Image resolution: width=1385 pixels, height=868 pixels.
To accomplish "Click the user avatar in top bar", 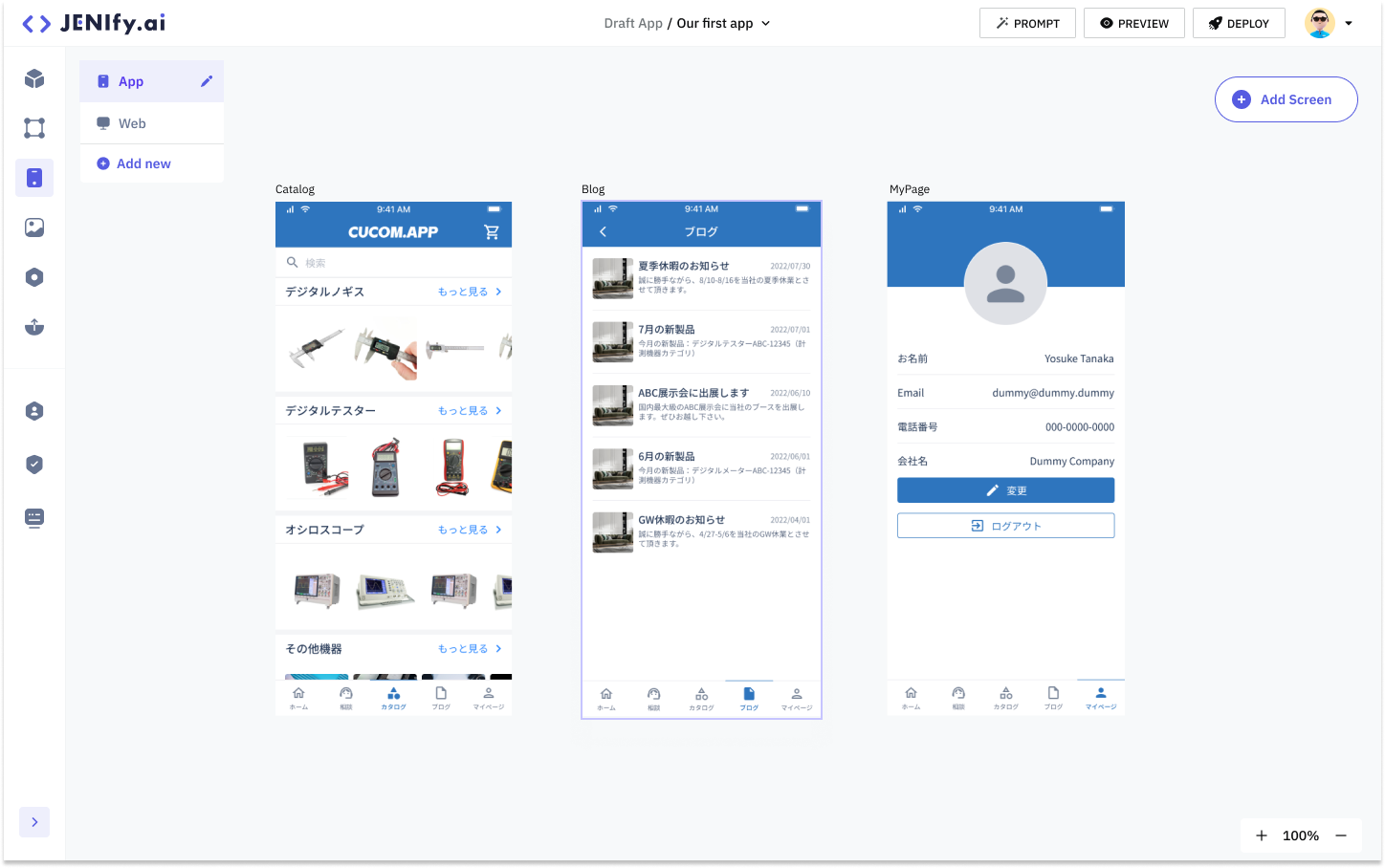I will tap(1320, 23).
